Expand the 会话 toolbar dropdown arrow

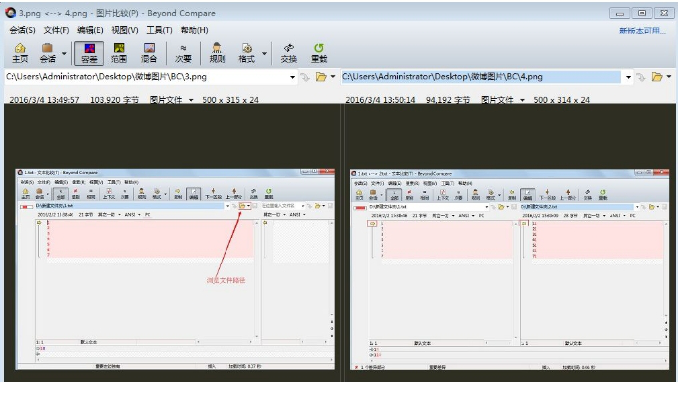coord(64,54)
